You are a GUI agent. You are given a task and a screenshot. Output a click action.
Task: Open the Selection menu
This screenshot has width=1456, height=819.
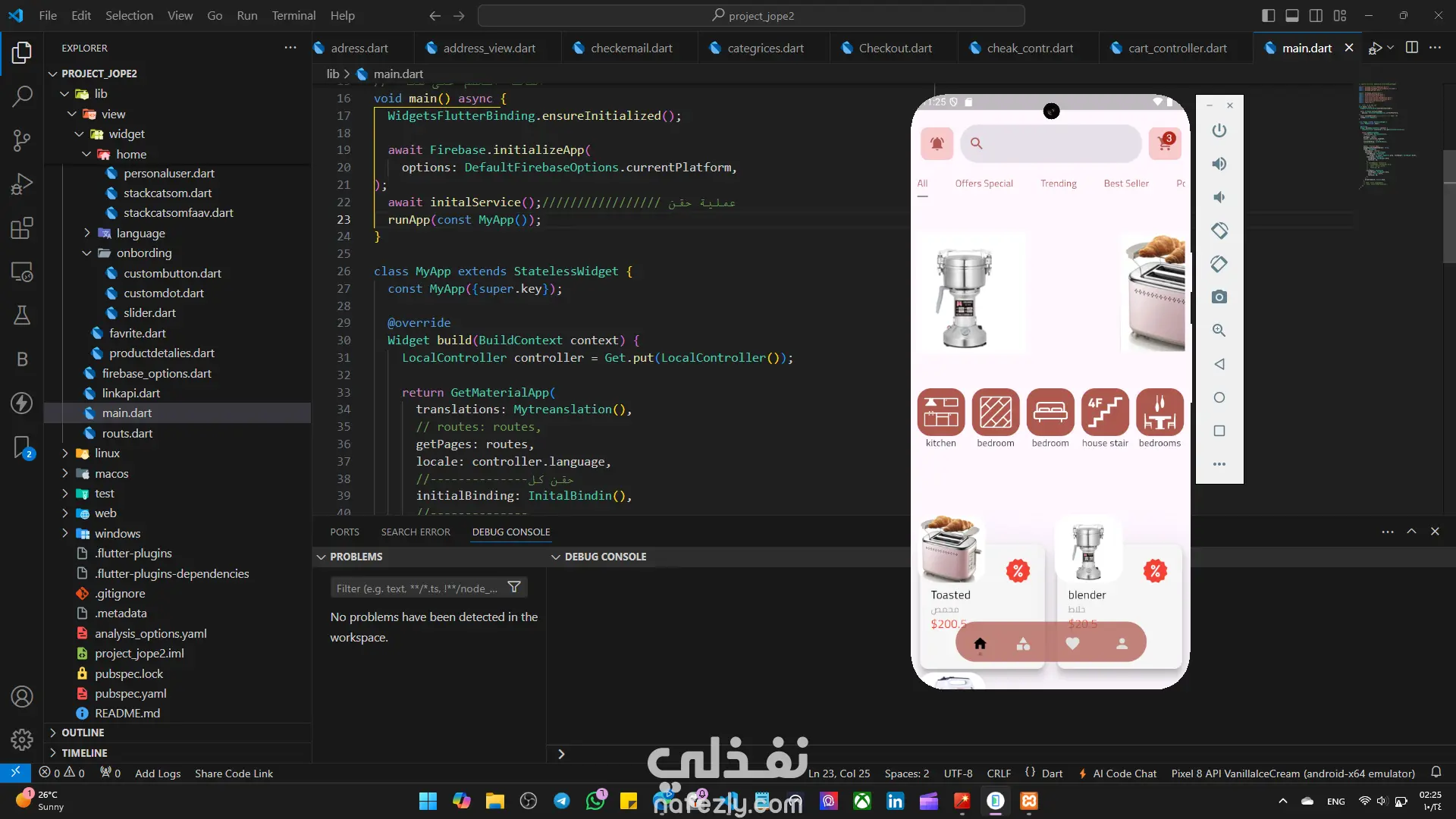coord(129,15)
